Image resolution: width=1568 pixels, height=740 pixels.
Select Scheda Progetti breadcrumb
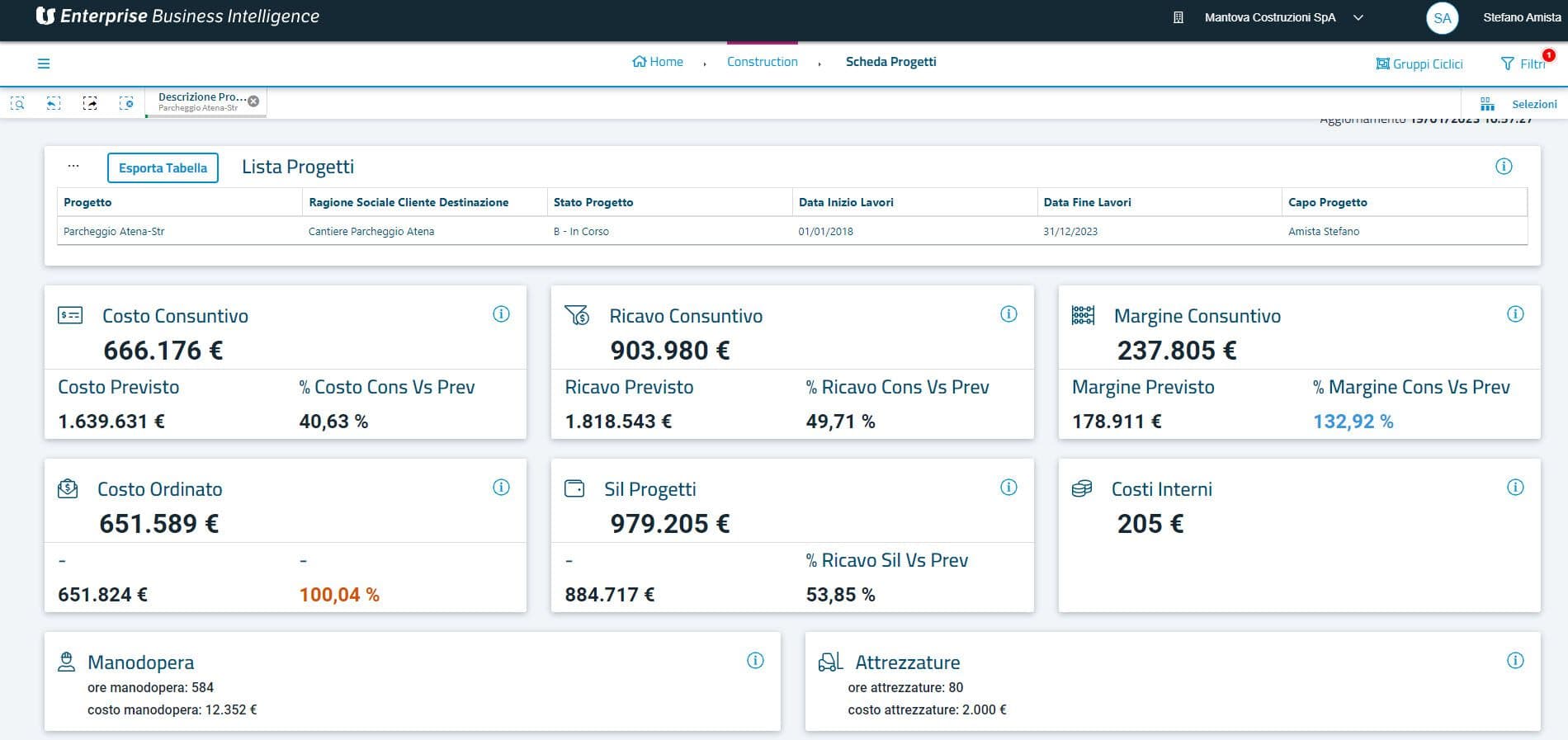(891, 62)
